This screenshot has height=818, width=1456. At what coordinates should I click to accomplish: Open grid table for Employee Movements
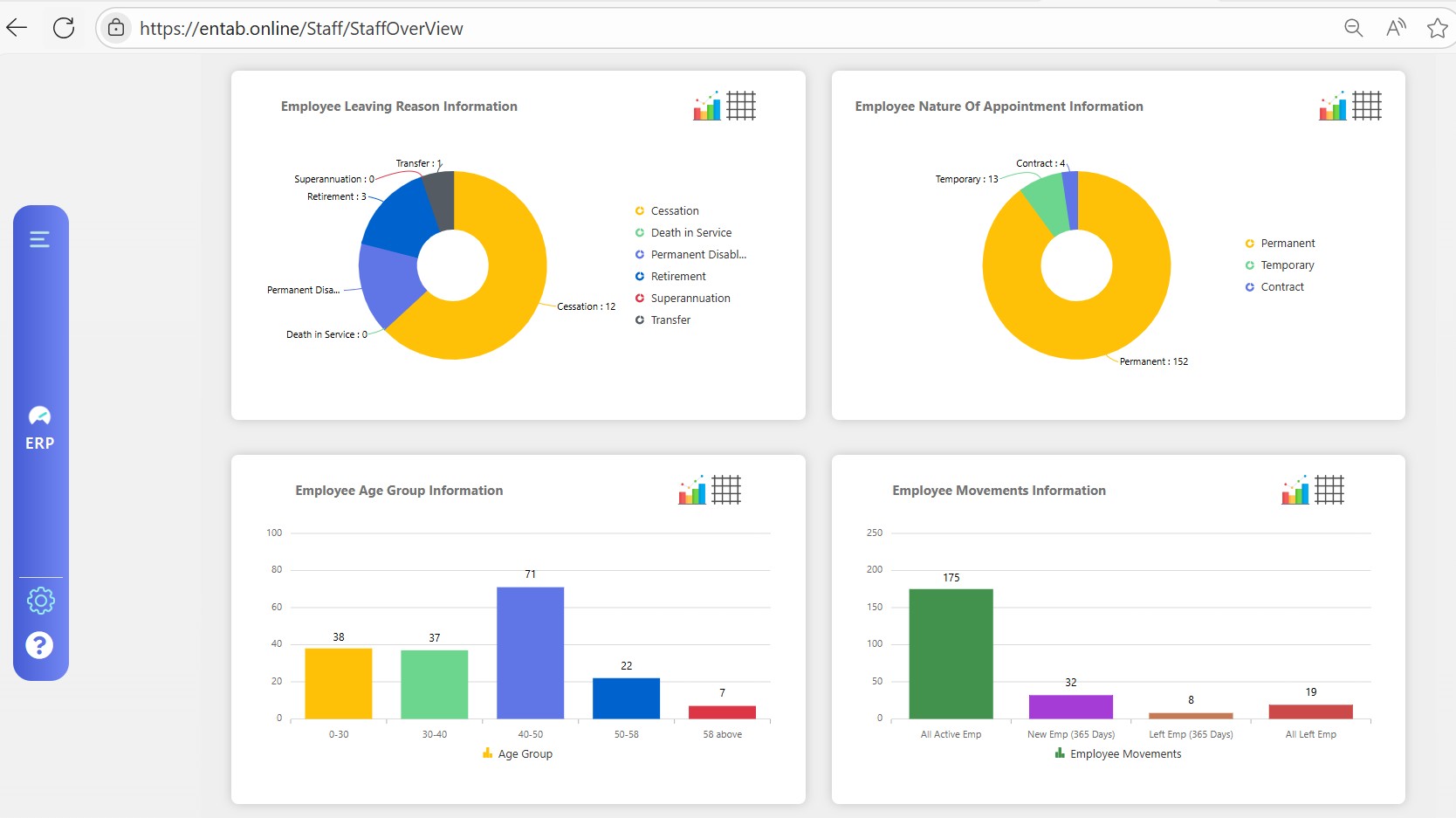[x=1329, y=490]
